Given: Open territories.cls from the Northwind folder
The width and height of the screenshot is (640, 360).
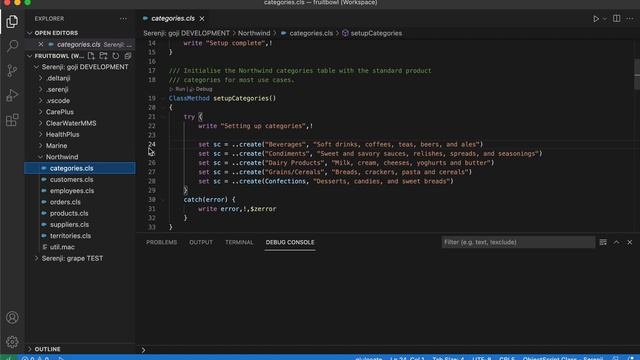Looking at the screenshot, I should tap(70, 236).
